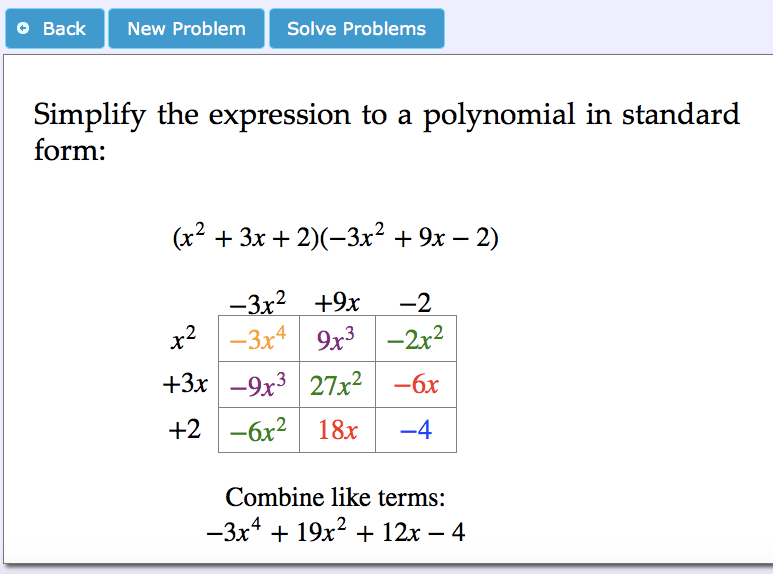Click the red 18x table cell
The height and width of the screenshot is (574, 773).
coord(337,430)
